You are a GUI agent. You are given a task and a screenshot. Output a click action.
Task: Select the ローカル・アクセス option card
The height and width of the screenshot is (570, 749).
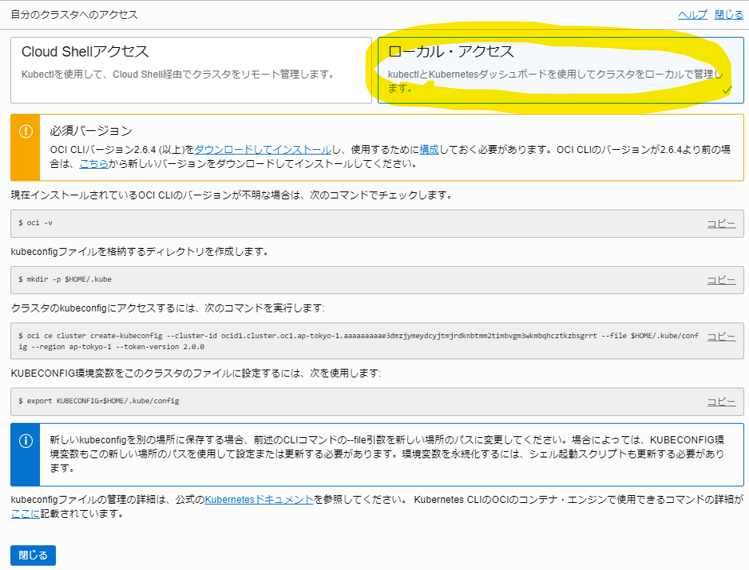coord(561,70)
